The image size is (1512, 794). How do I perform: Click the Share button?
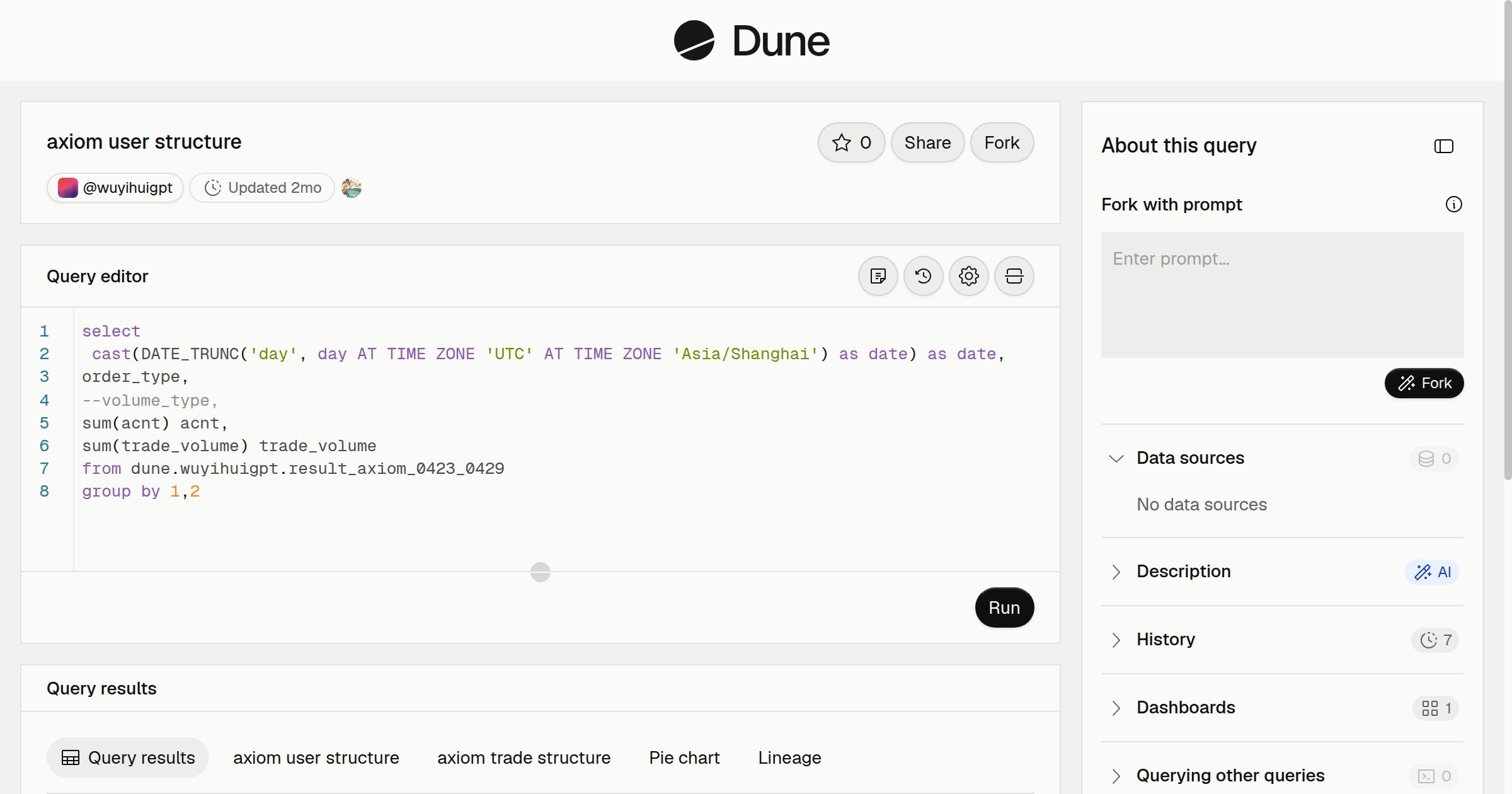tap(927, 142)
